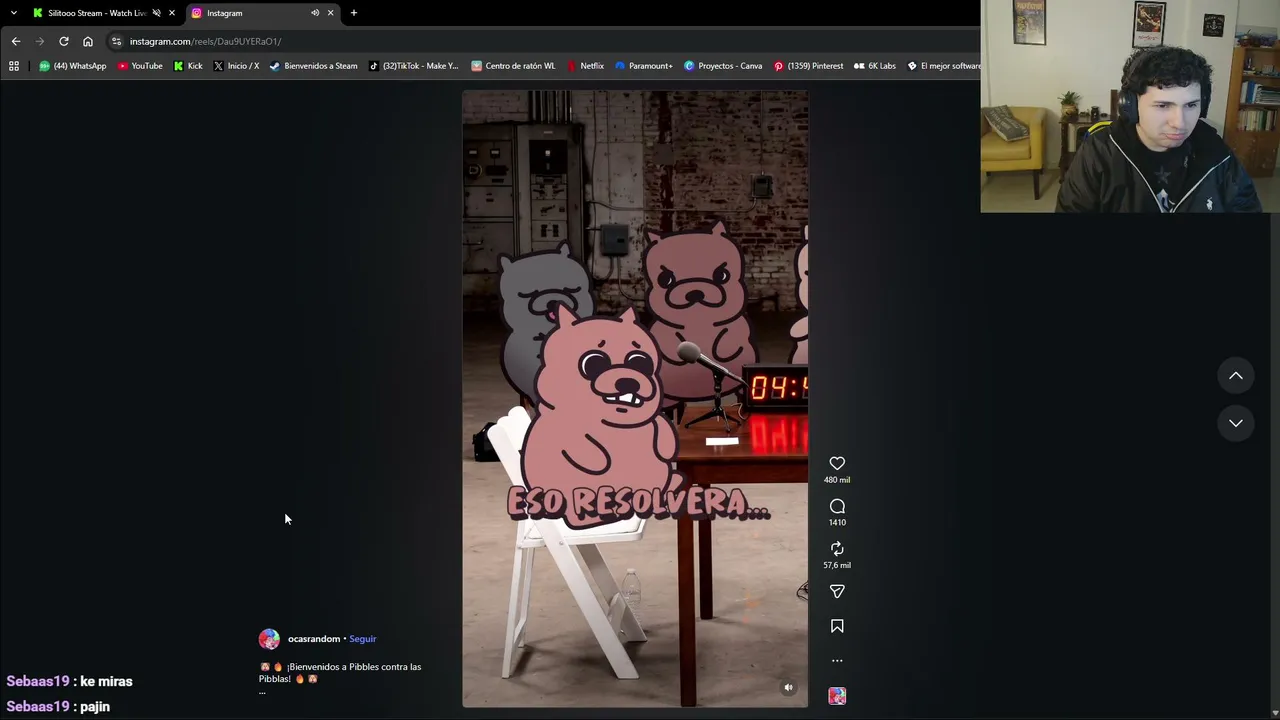
Task: Like the reel with the heart icon
Action: 837,463
